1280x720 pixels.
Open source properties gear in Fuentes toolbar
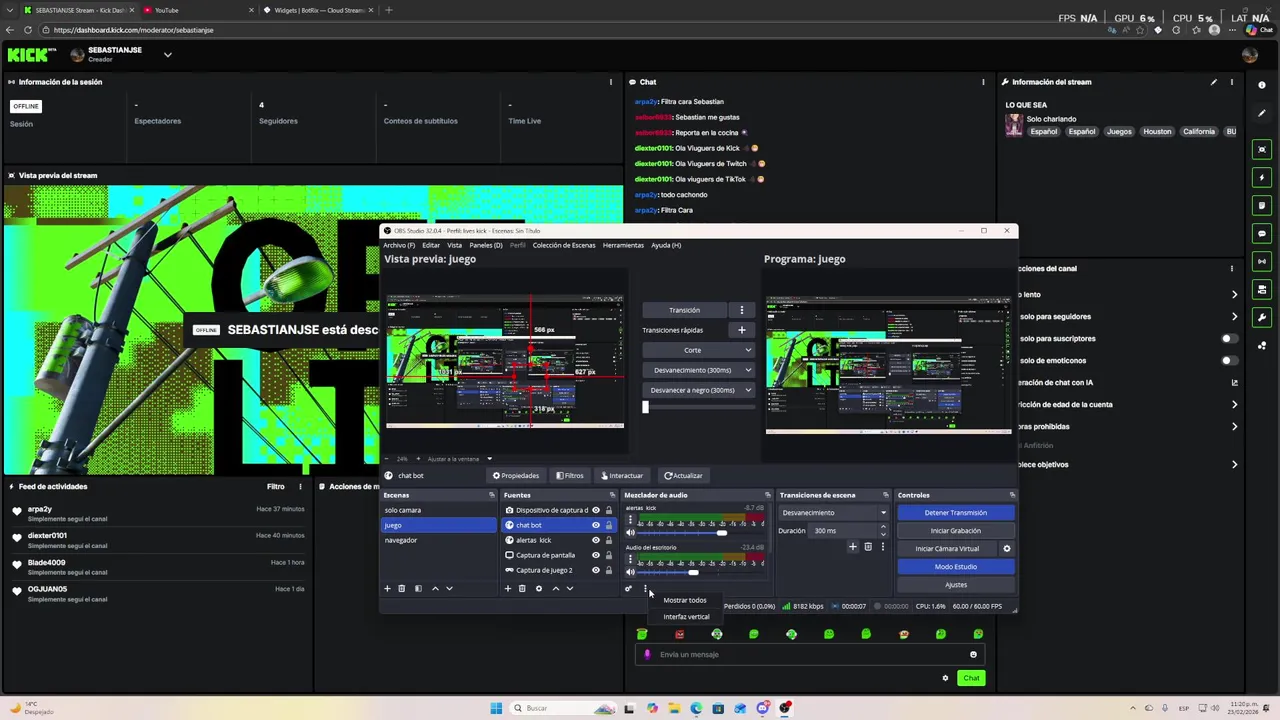point(539,588)
